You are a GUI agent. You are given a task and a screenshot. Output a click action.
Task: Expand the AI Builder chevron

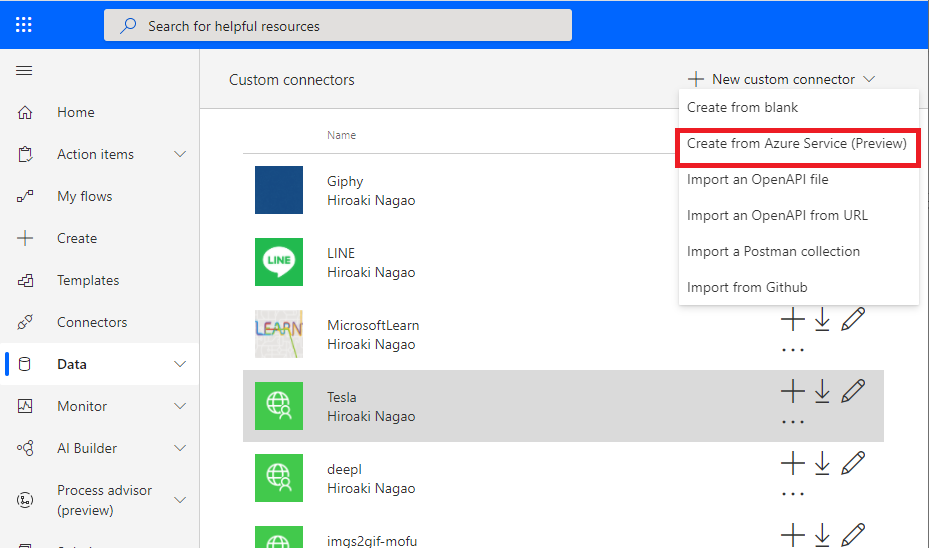click(180, 448)
